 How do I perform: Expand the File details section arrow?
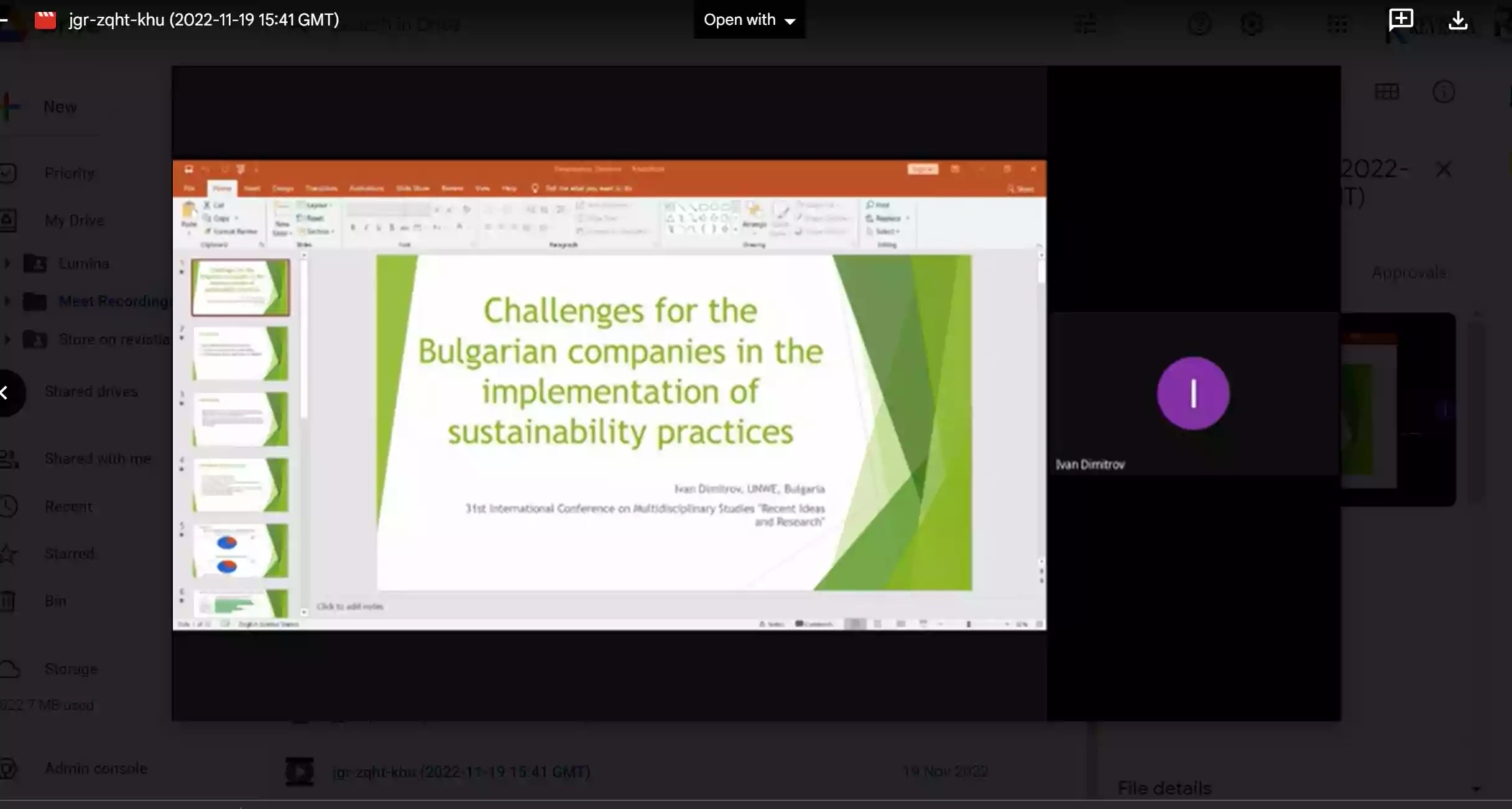point(1476,788)
